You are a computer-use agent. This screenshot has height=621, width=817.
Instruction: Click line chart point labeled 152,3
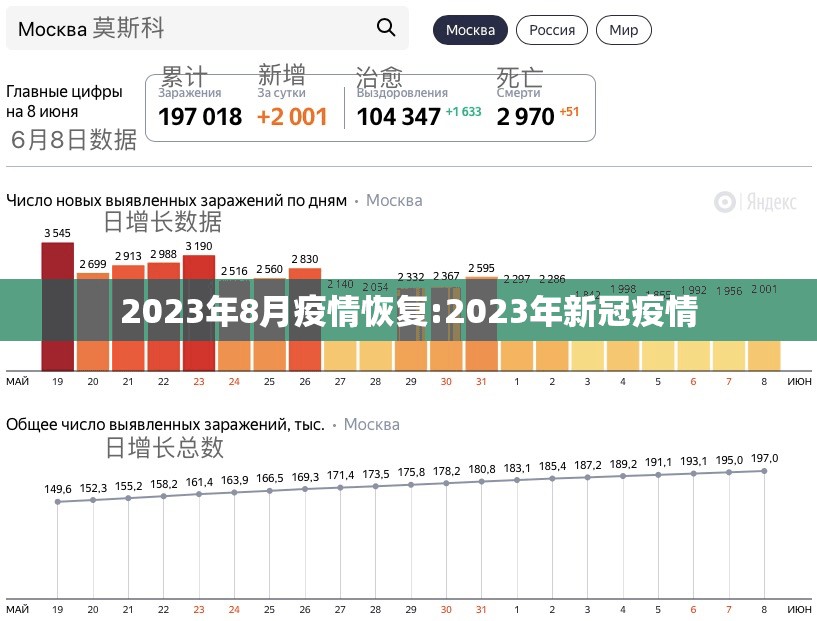coord(93,500)
